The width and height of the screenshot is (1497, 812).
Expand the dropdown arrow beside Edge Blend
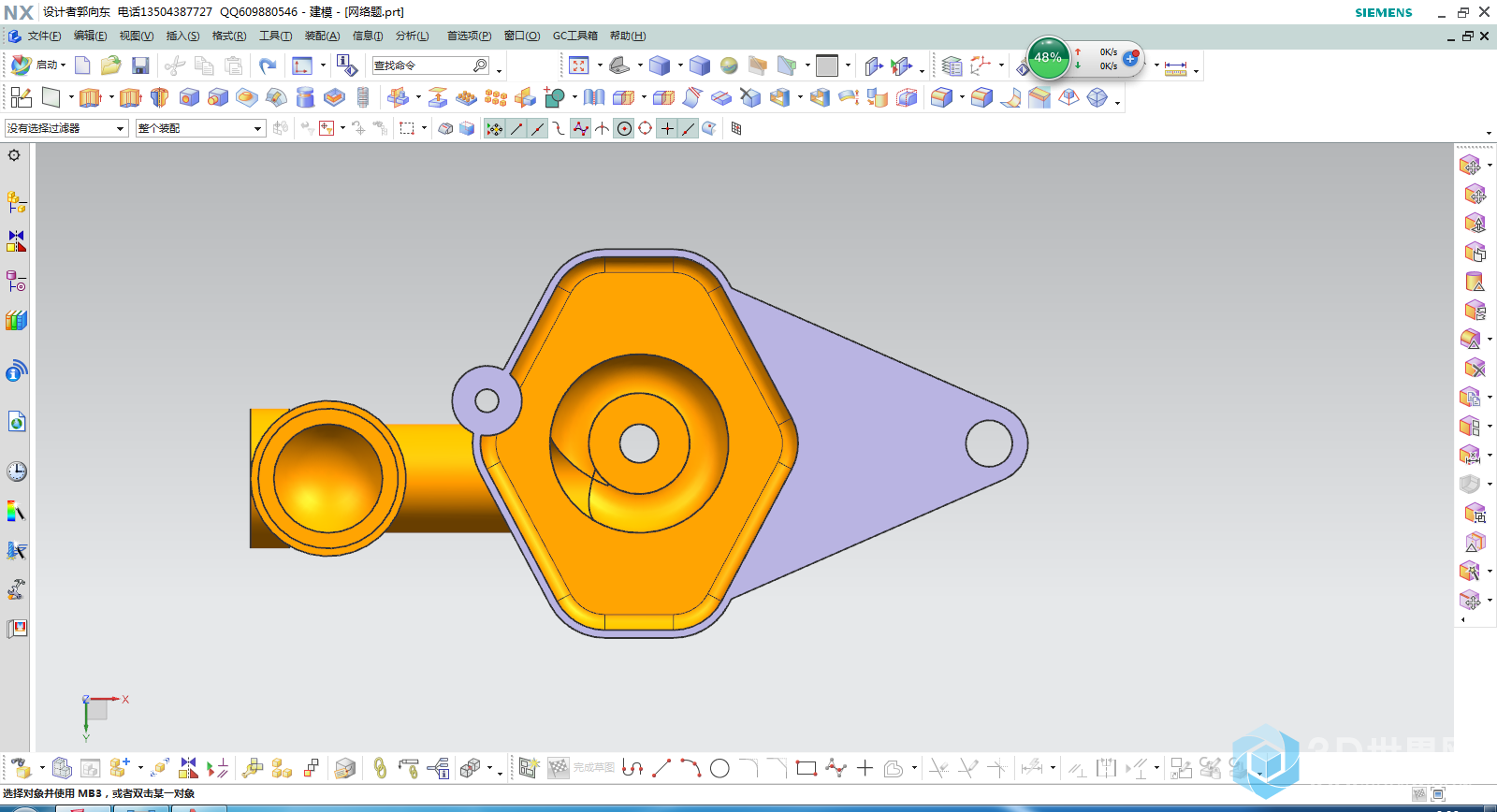pyautogui.click(x=962, y=97)
